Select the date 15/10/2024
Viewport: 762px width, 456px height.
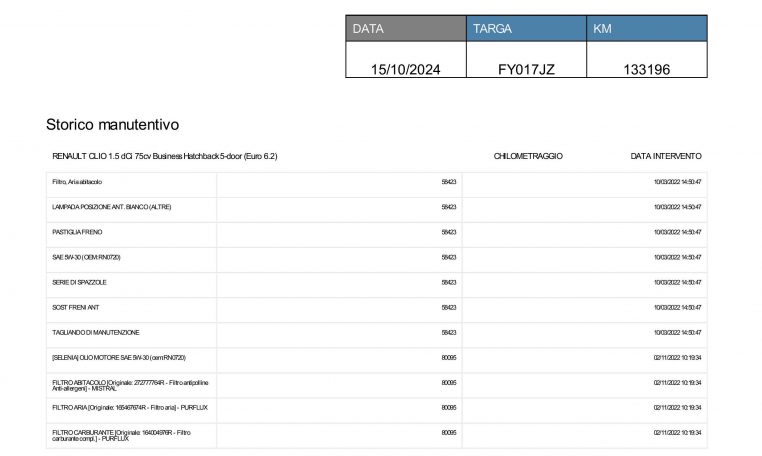405,69
